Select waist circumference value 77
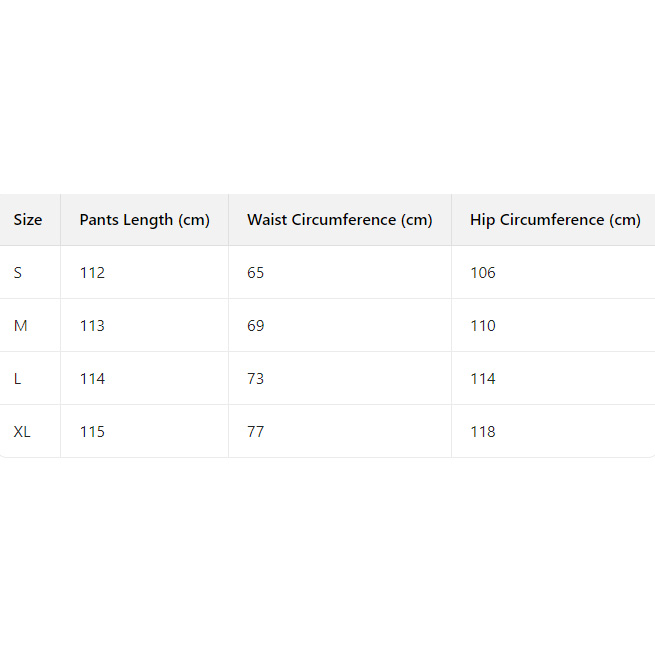655x655 pixels. tap(256, 432)
